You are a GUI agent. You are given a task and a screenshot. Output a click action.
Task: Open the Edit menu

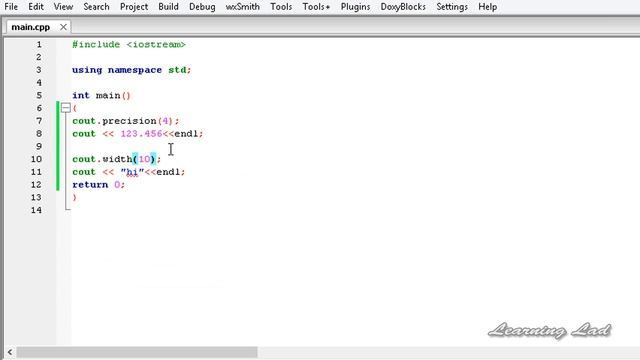36,7
